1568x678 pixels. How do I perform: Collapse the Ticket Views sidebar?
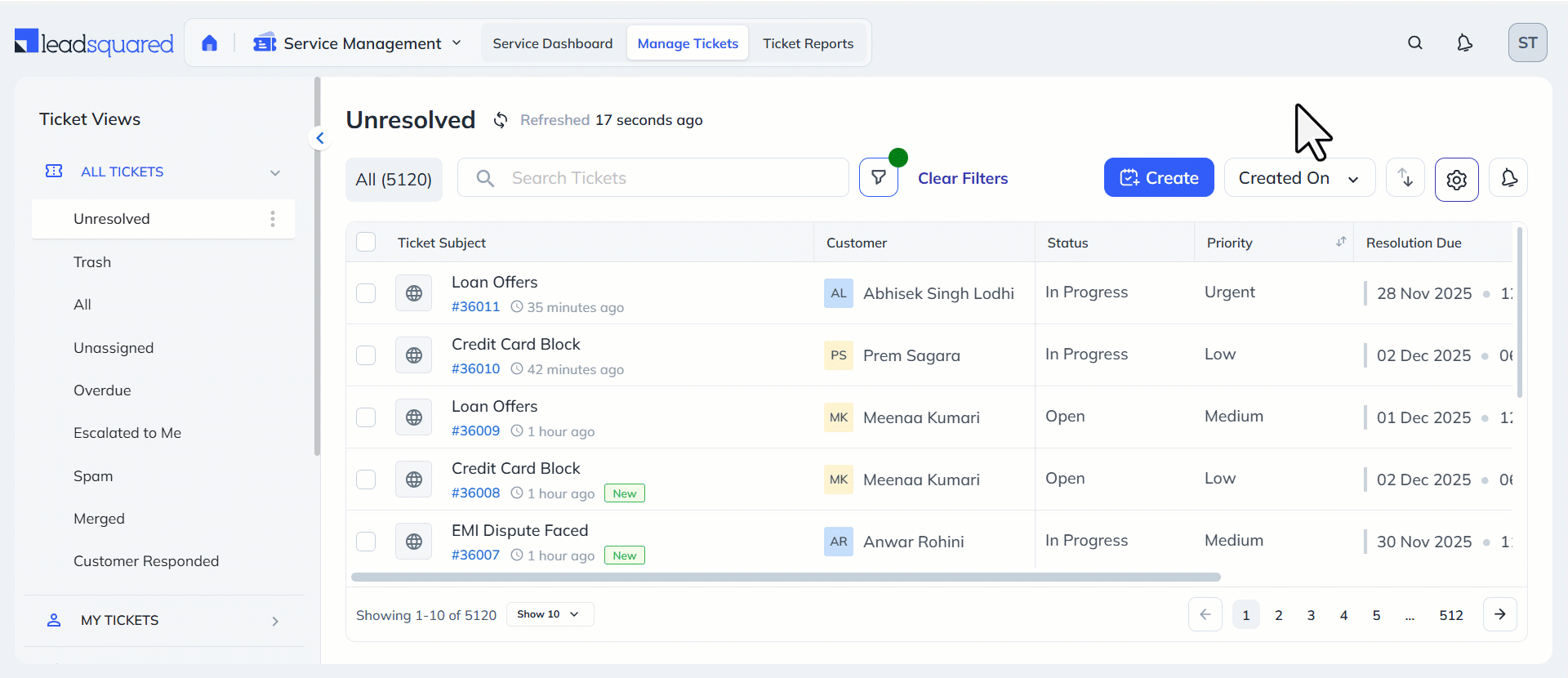[x=320, y=138]
